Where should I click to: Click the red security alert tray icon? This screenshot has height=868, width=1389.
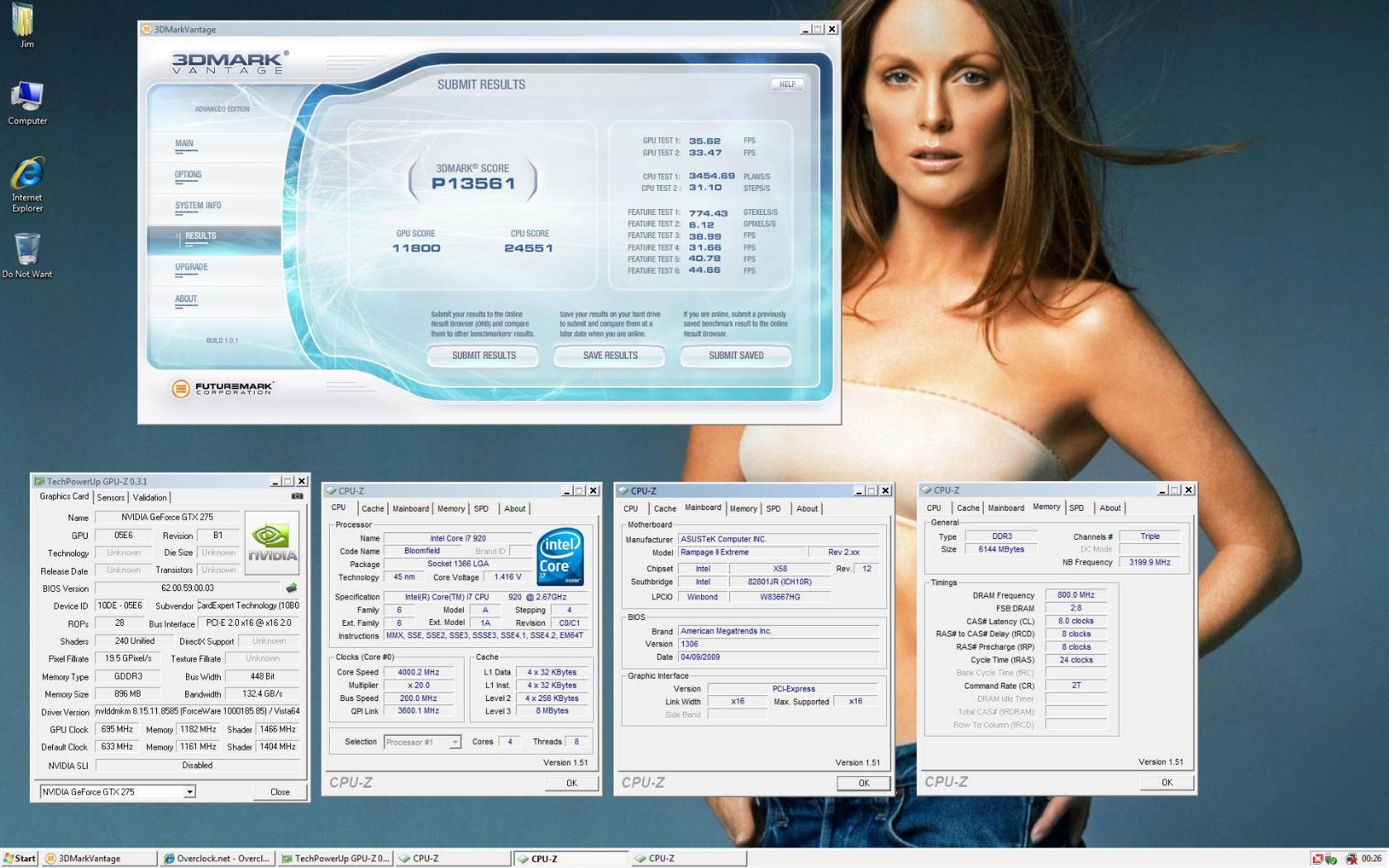1317,859
